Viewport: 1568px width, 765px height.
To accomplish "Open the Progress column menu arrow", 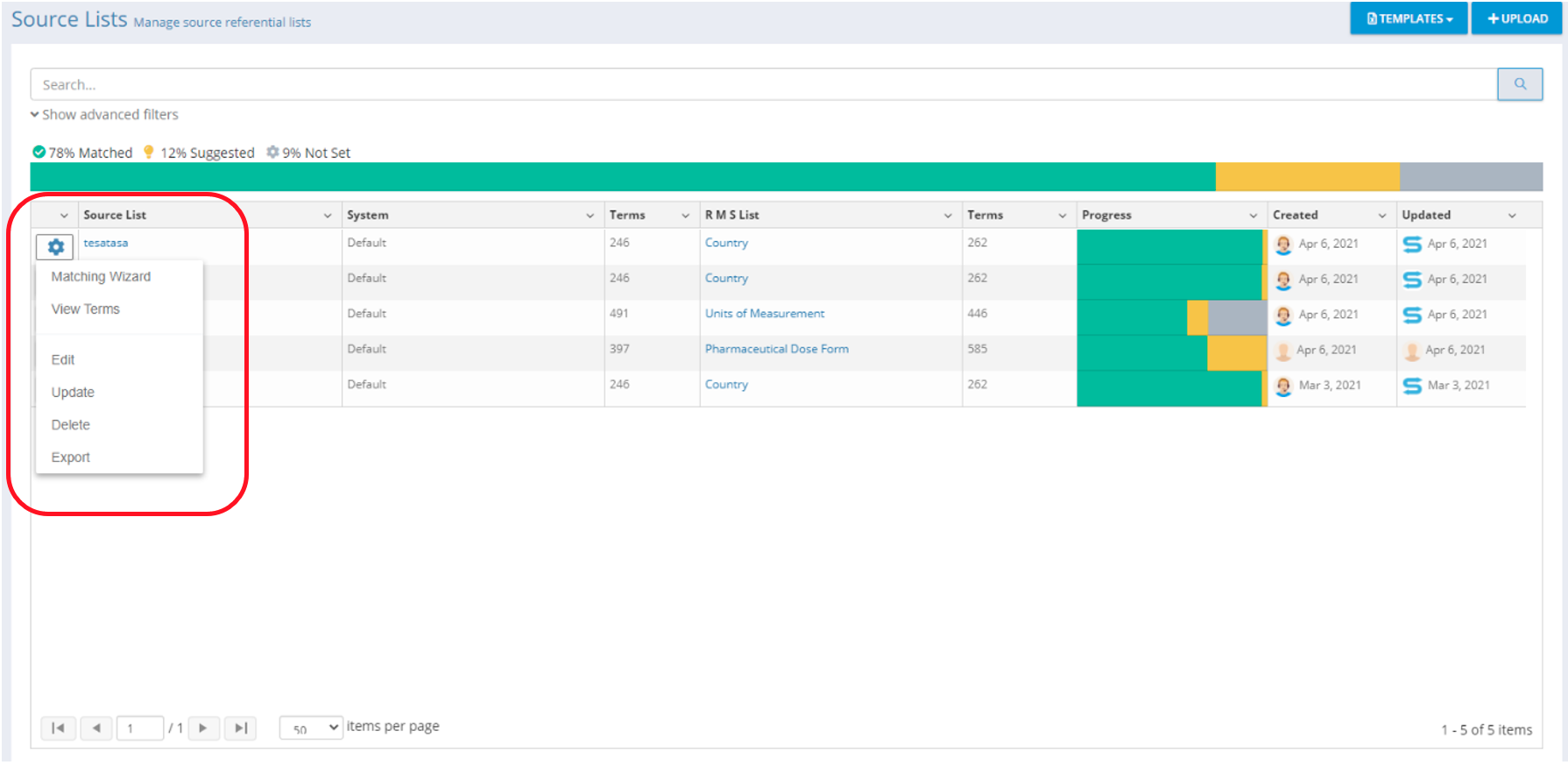I will 1253,216.
